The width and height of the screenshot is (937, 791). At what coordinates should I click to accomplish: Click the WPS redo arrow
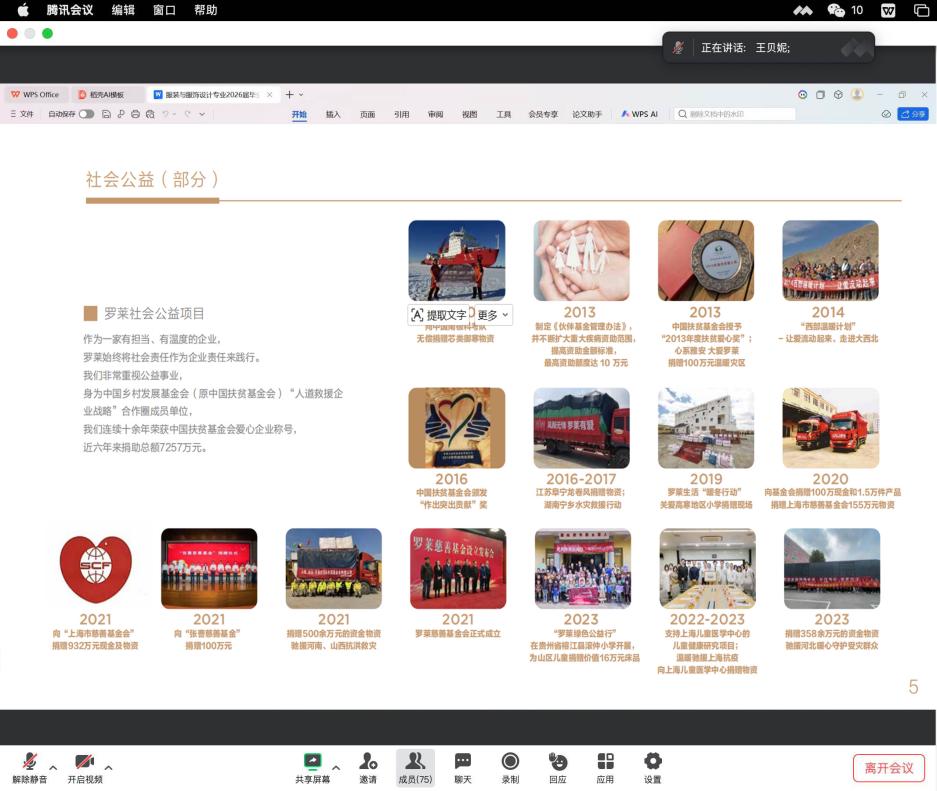click(x=188, y=114)
